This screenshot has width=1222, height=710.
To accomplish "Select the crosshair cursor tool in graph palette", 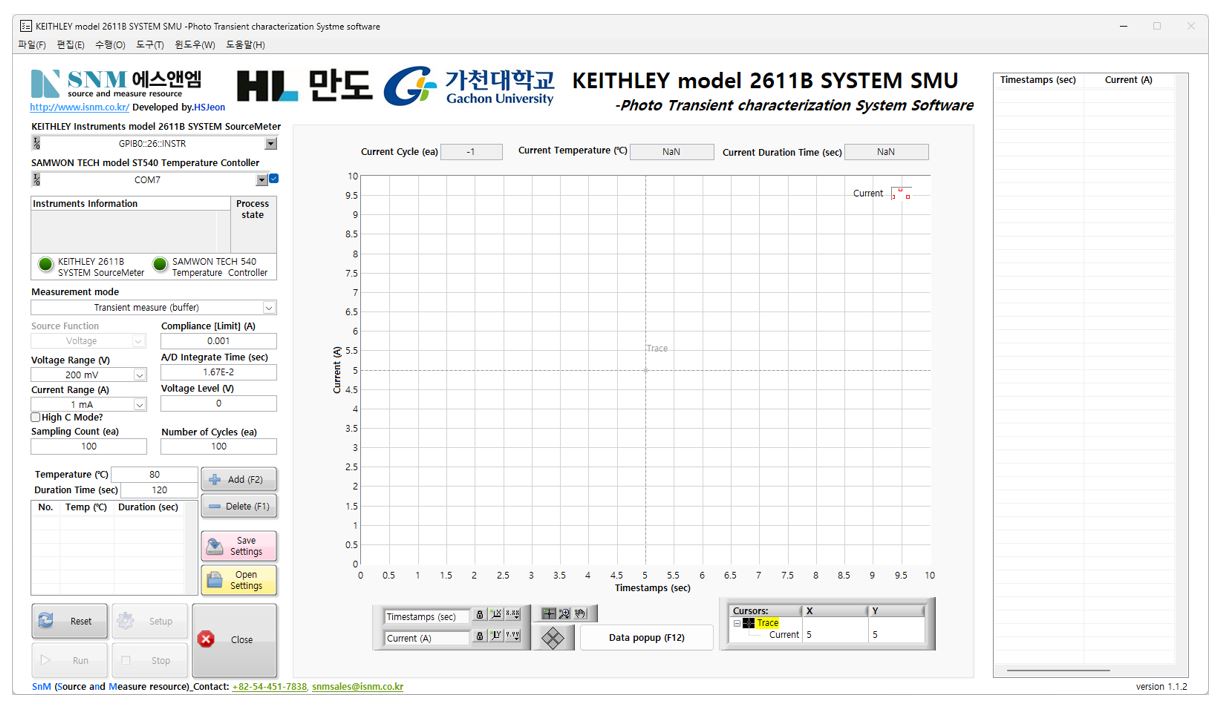I will tap(548, 613).
